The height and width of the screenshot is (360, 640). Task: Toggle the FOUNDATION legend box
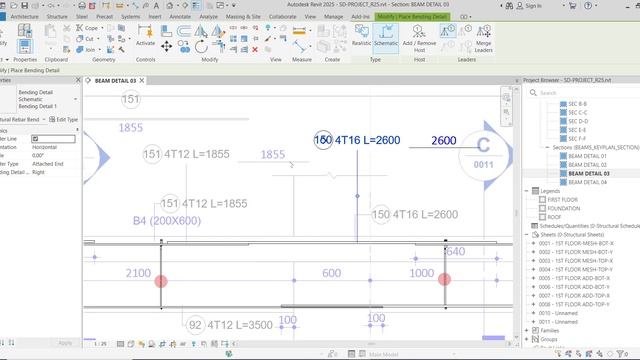point(542,208)
